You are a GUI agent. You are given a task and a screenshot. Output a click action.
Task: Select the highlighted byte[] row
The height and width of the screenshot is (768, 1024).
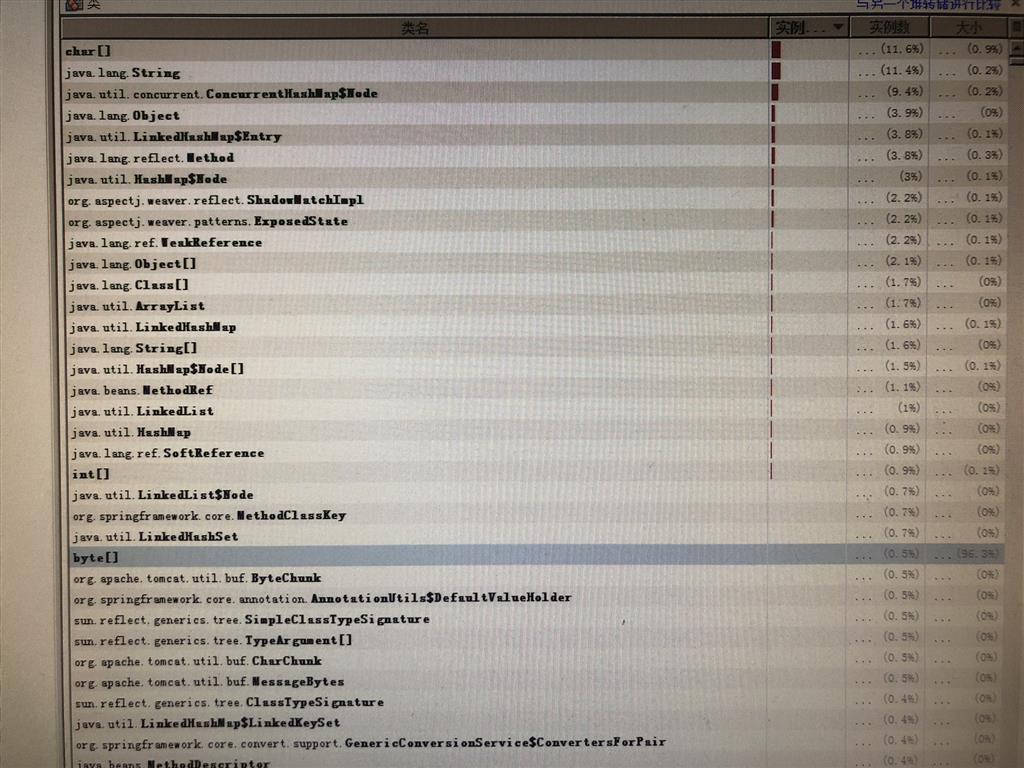[x=536, y=556]
